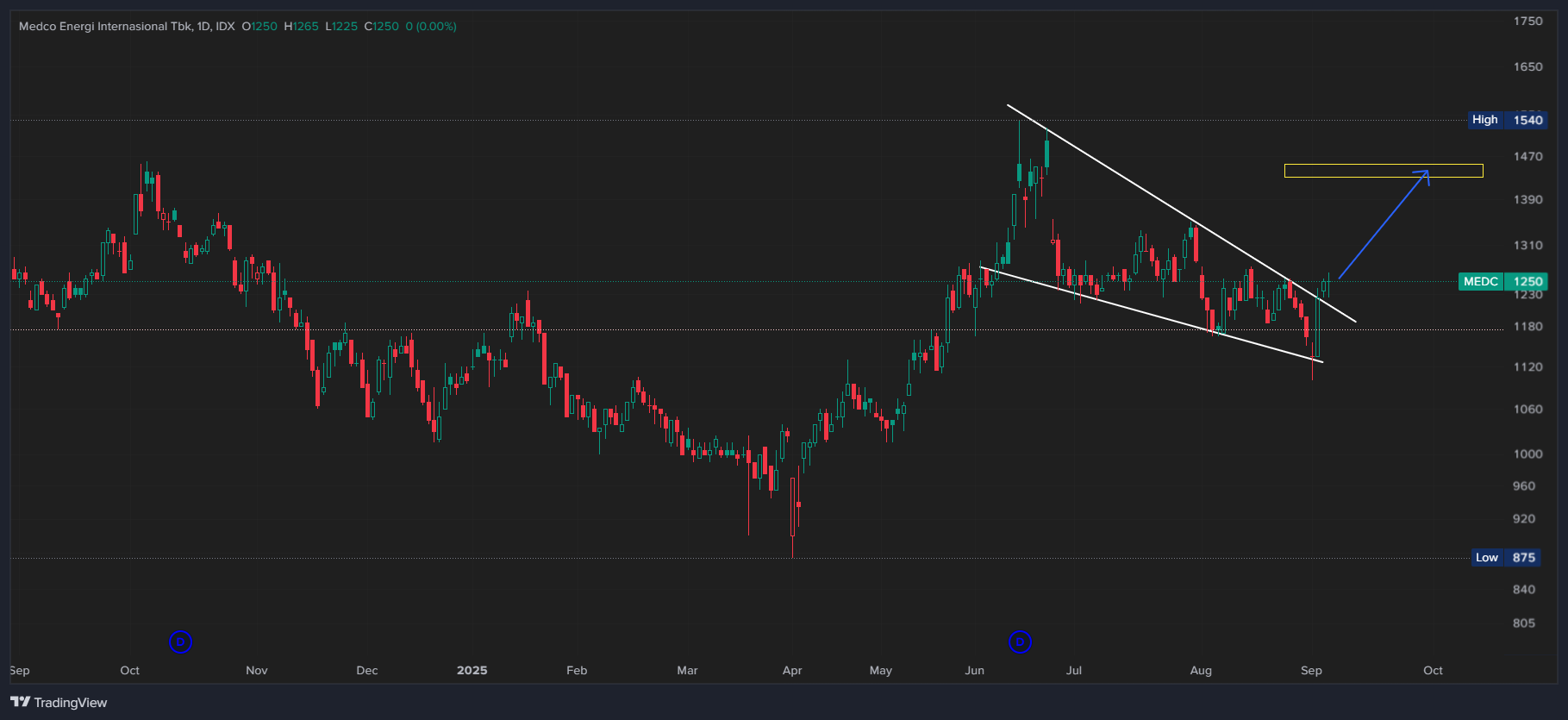Click the low value L1225 in header
The image size is (1568, 720).
[341, 27]
